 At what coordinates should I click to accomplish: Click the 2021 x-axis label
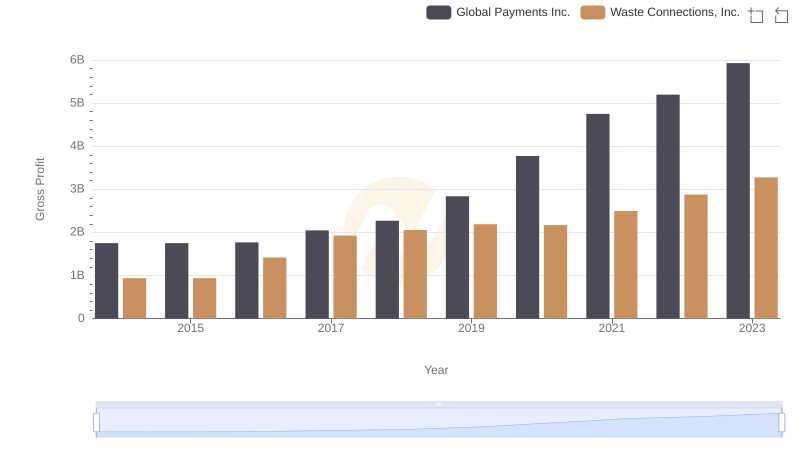pos(611,328)
